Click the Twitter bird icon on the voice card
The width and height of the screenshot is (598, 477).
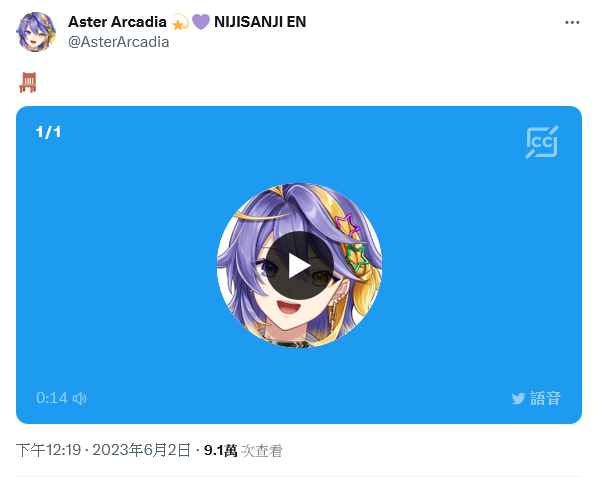click(x=518, y=399)
